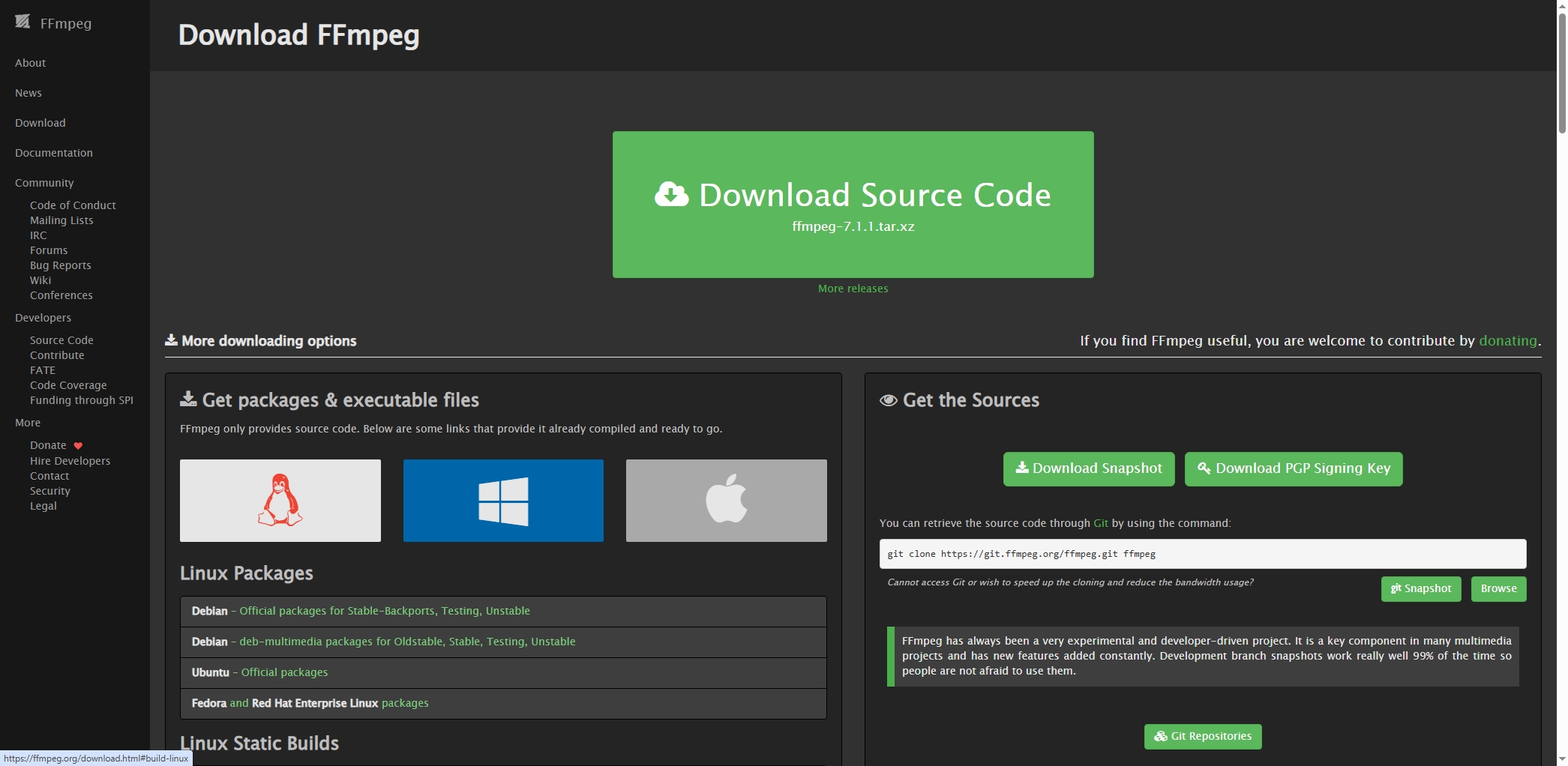Select the Apple logo tile
The image size is (1568, 766).
point(726,500)
